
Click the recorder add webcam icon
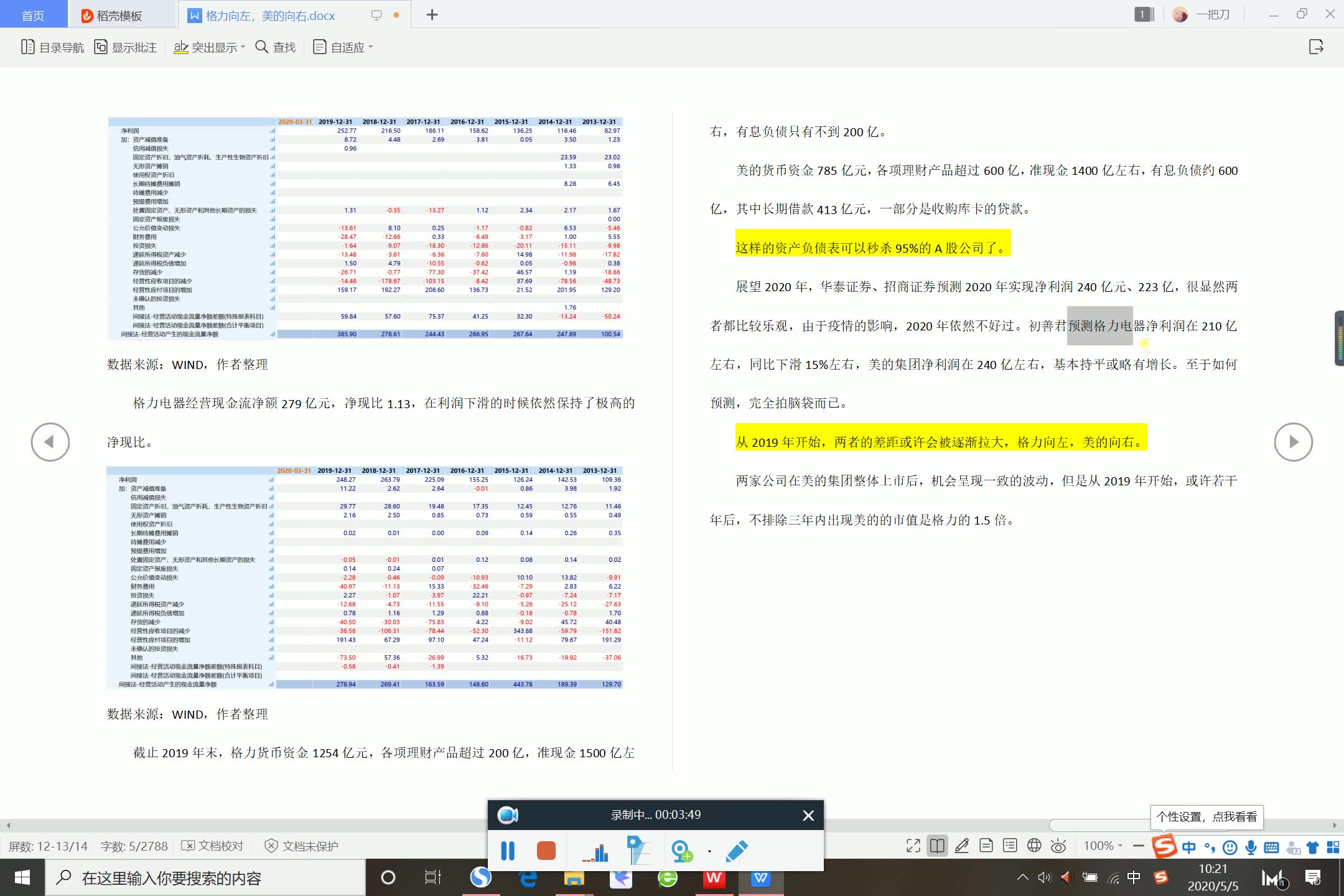pos(682,851)
